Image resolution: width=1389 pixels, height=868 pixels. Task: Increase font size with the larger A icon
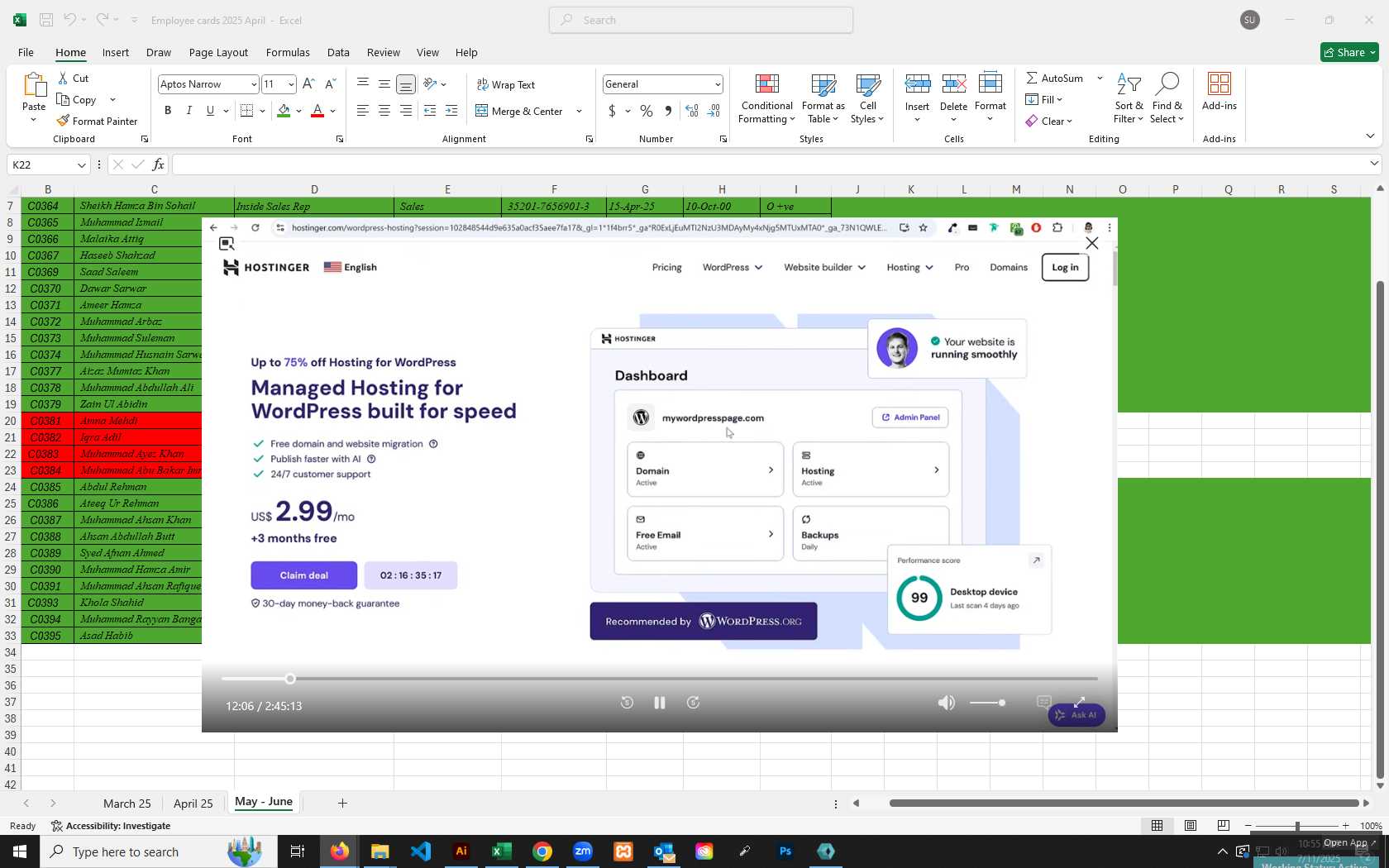click(308, 83)
